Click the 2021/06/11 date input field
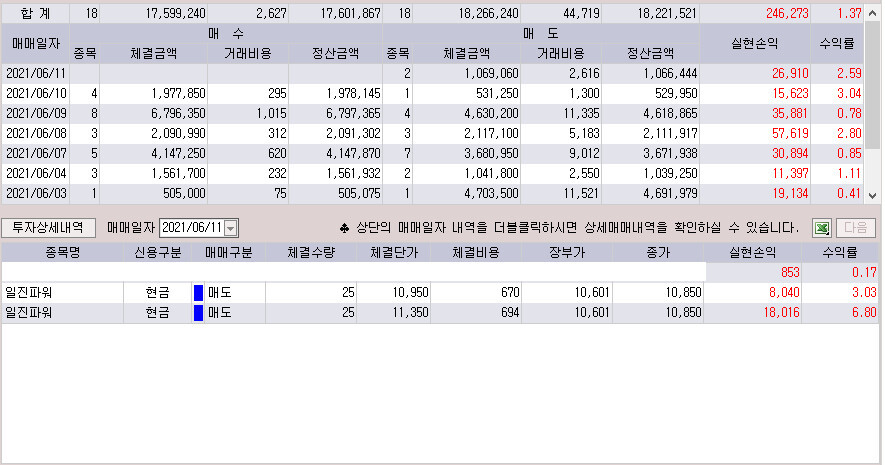This screenshot has height=465, width=885. tap(192, 228)
